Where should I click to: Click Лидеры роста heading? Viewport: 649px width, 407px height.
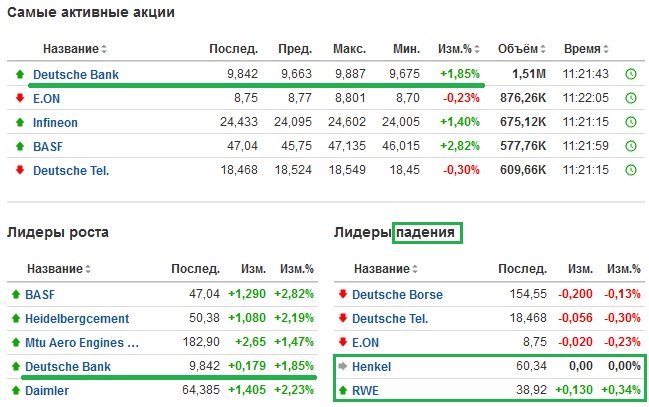coord(58,232)
